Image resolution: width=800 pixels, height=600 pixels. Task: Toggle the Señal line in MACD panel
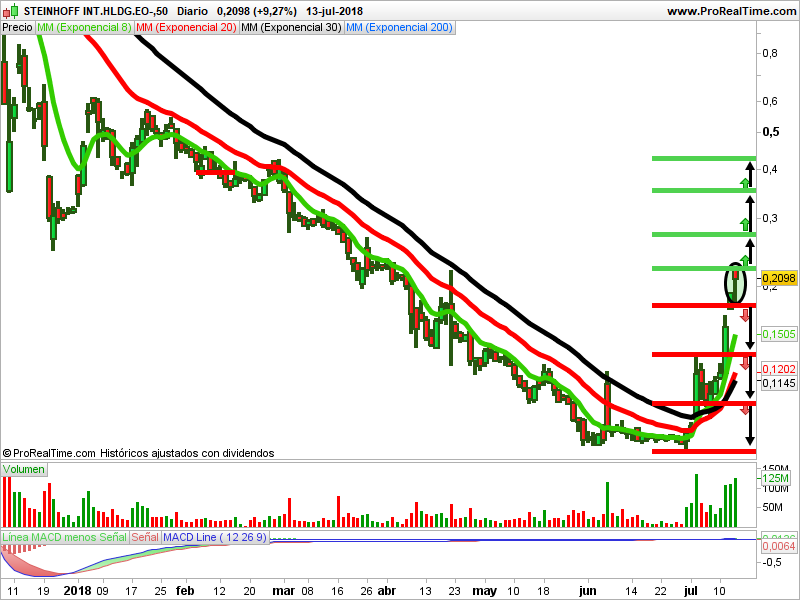coord(144,537)
